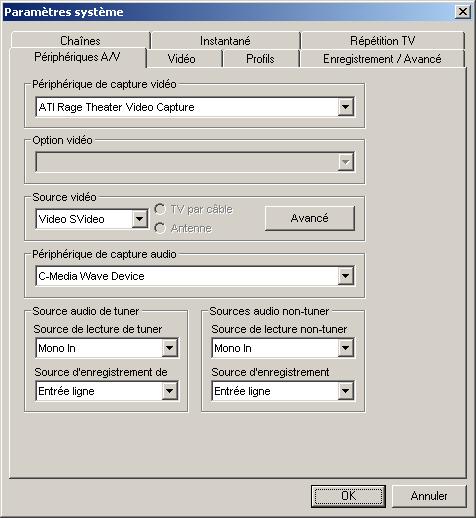Expand the Option vidéo dropdown arrow
This screenshot has width=476, height=518.
(345, 162)
